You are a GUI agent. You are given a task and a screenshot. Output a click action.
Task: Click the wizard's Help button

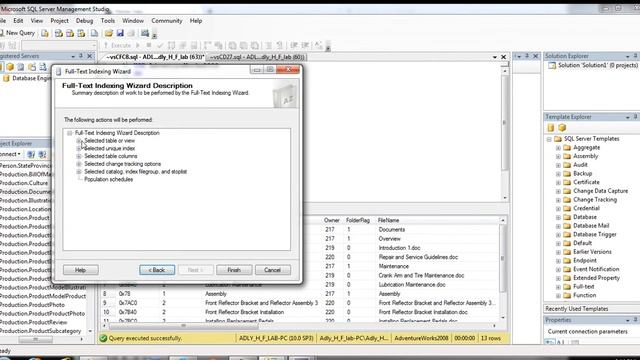[81, 270]
